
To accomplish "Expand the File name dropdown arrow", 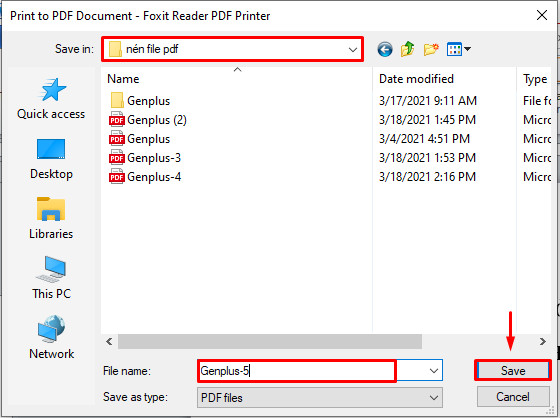I will [x=434, y=371].
